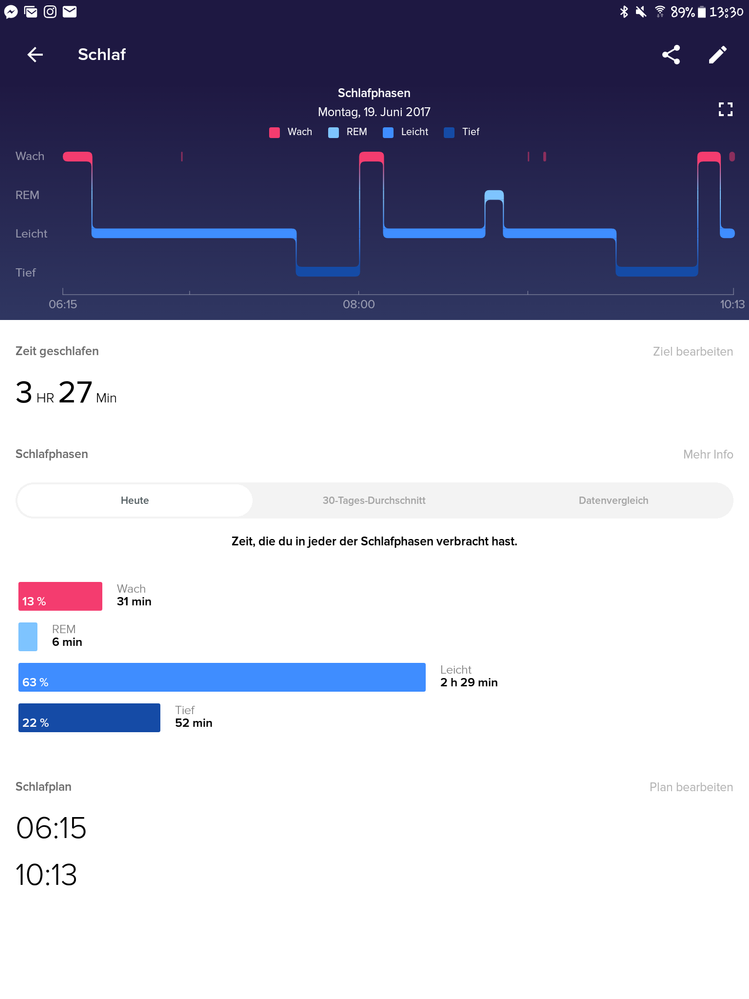Share the sleep data
Image resolution: width=749 pixels, height=999 pixels.
pos(671,55)
